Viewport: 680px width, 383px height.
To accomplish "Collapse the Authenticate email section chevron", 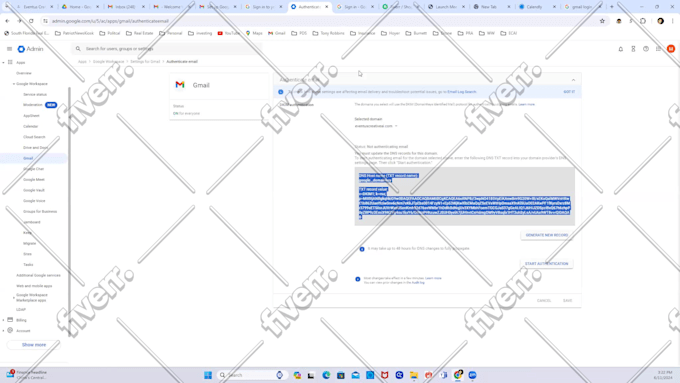I will (x=573, y=80).
